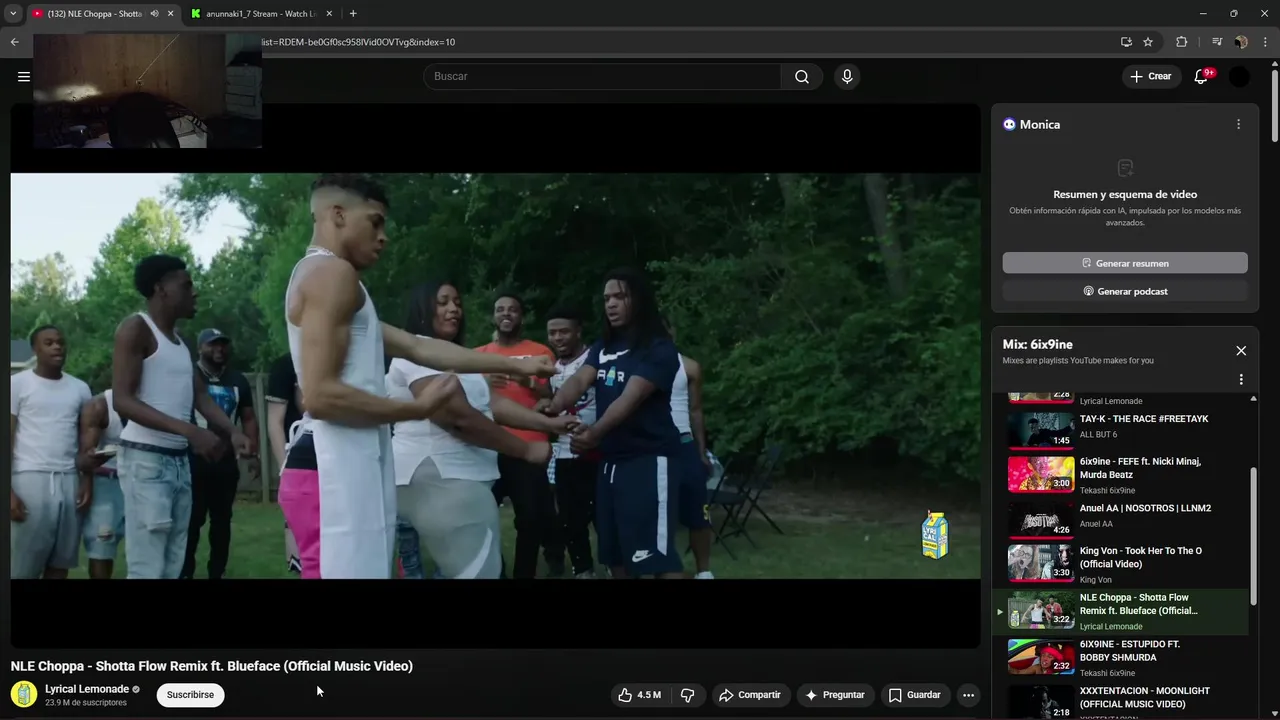Open the YouTube account avatar menu
1280x720 pixels.
[x=1239, y=77]
